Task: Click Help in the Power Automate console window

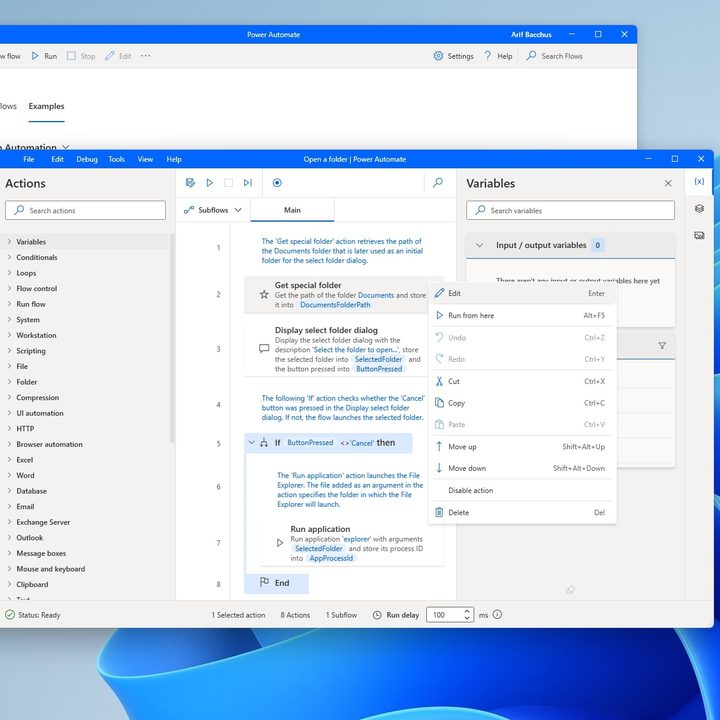Action: 498,56
